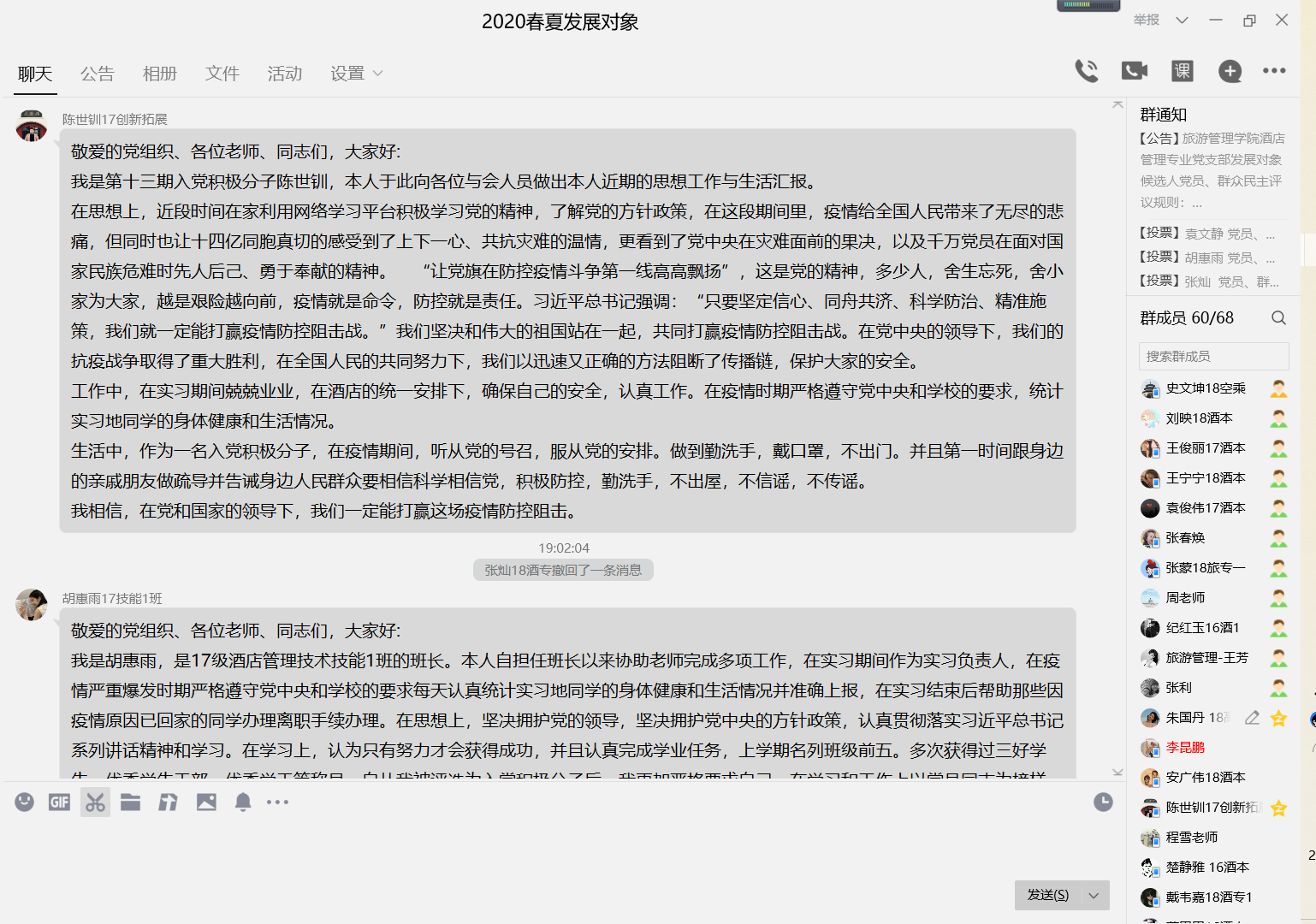Expand the title bar chevron menu
Screen dimensions: 1316x924
1182,21
